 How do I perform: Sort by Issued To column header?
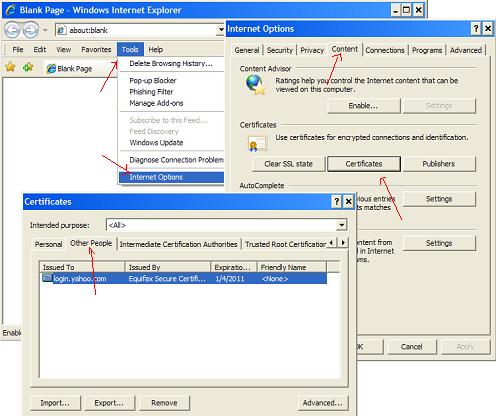pos(82,267)
